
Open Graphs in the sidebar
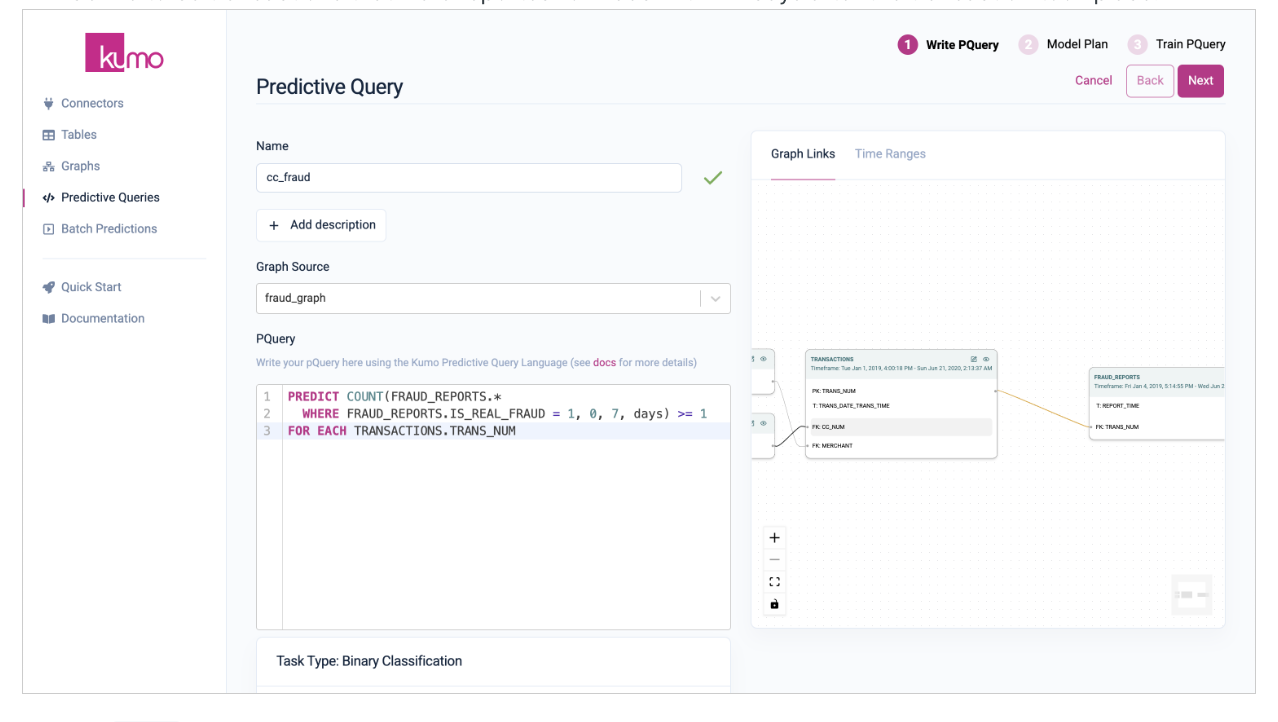point(80,166)
